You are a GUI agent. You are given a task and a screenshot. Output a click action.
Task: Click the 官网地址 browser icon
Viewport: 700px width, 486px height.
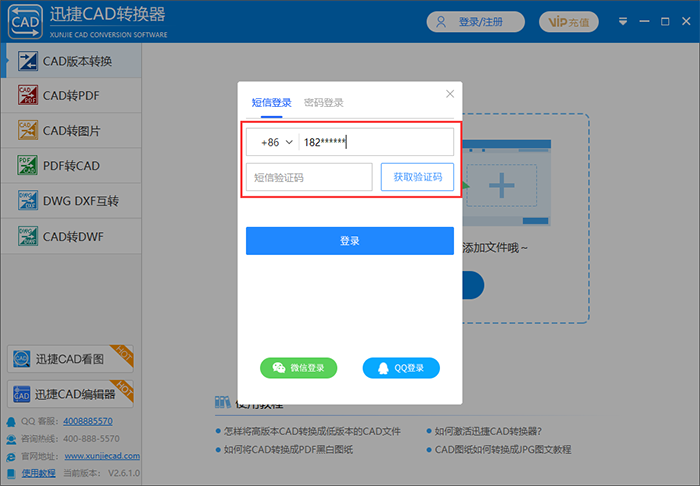click(11, 457)
